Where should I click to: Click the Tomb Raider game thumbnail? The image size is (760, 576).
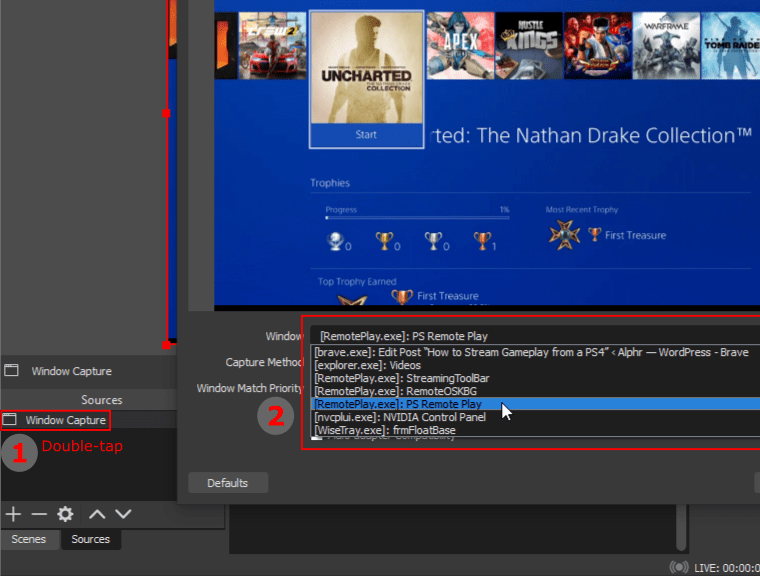731,46
